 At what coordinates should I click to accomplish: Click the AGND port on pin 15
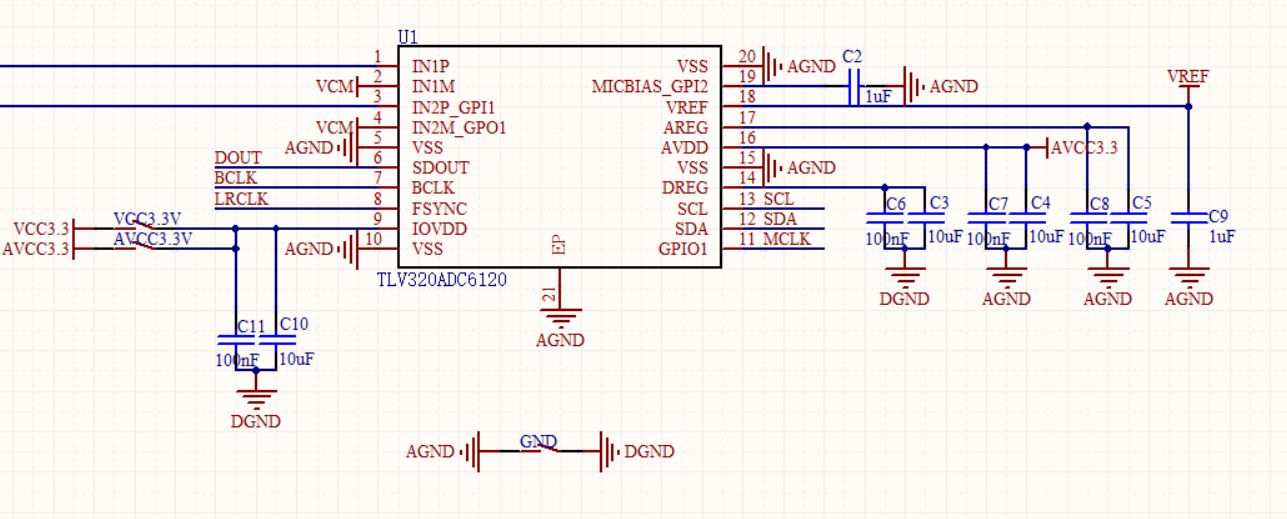[x=800, y=167]
